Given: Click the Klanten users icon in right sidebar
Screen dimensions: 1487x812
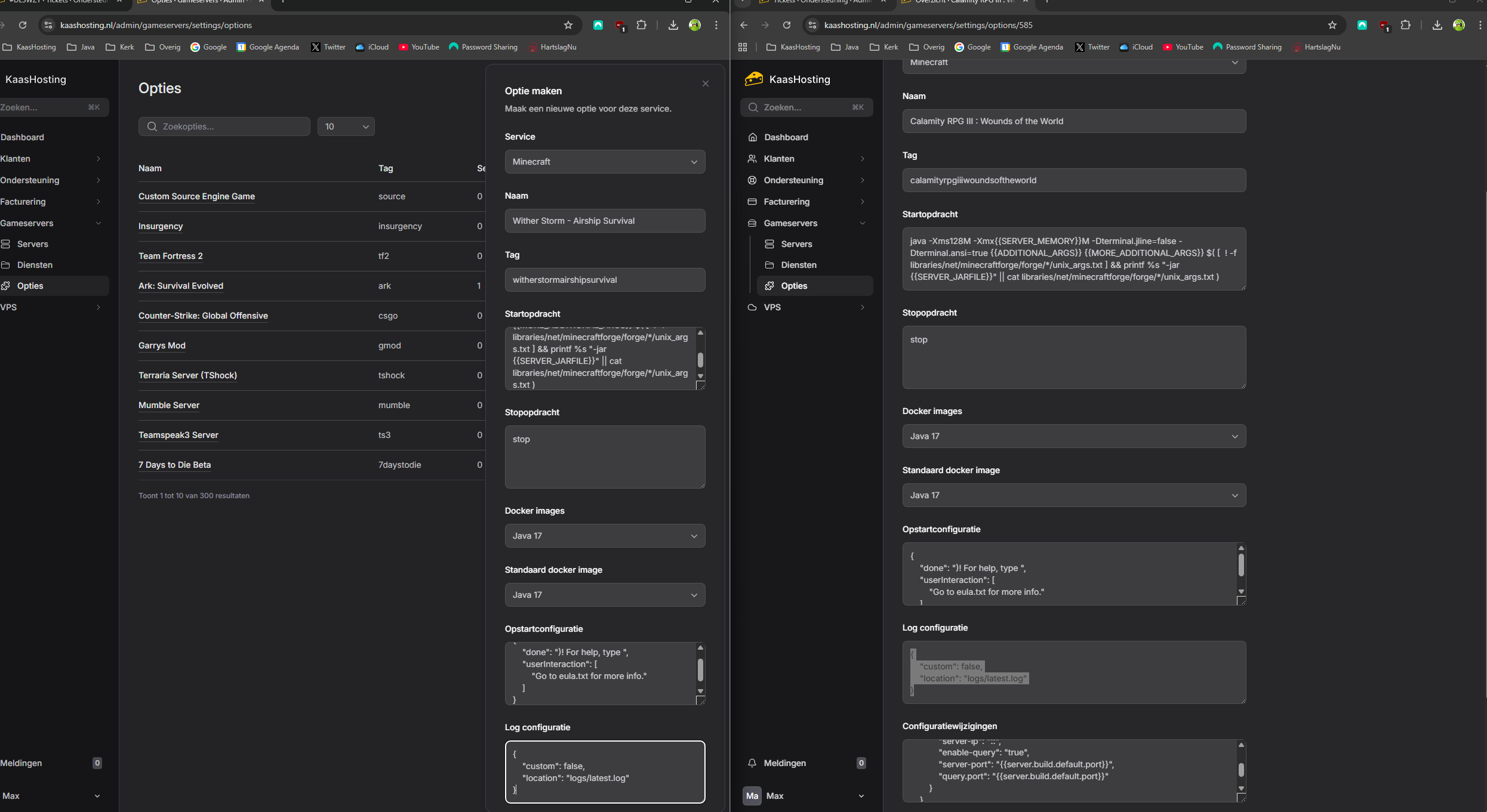Looking at the screenshot, I should [752, 159].
